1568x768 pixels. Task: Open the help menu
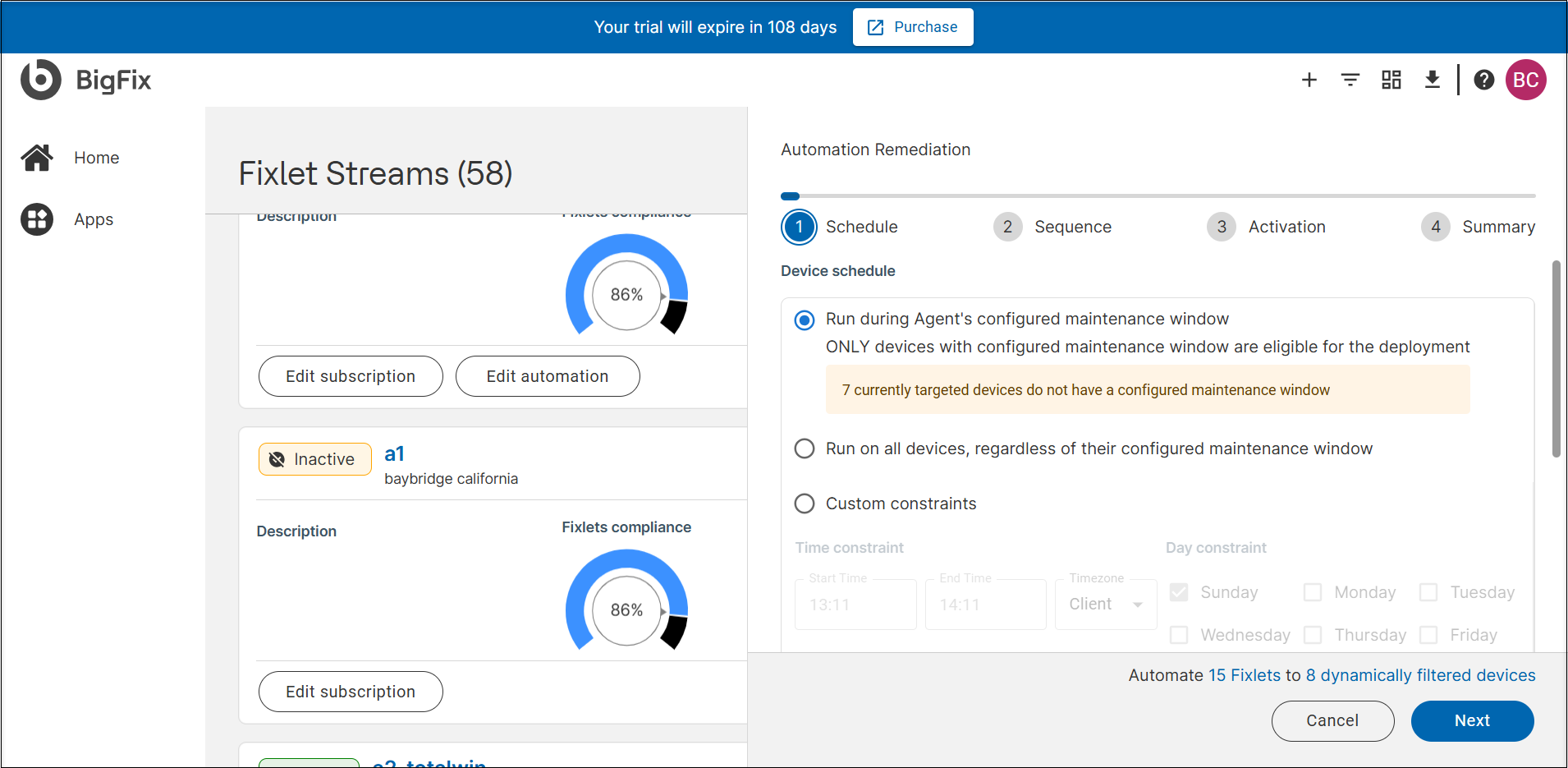click(1484, 80)
